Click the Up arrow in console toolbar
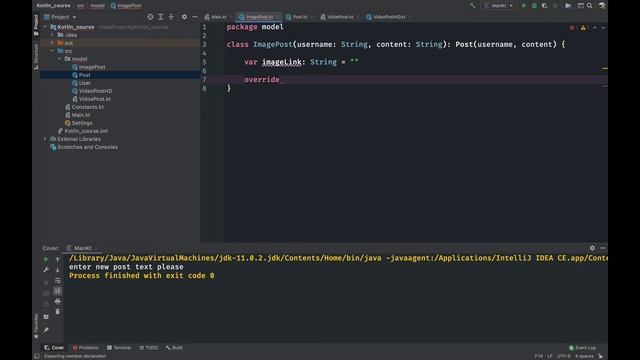Image resolution: width=640 pixels, height=360 pixels. tap(58, 259)
